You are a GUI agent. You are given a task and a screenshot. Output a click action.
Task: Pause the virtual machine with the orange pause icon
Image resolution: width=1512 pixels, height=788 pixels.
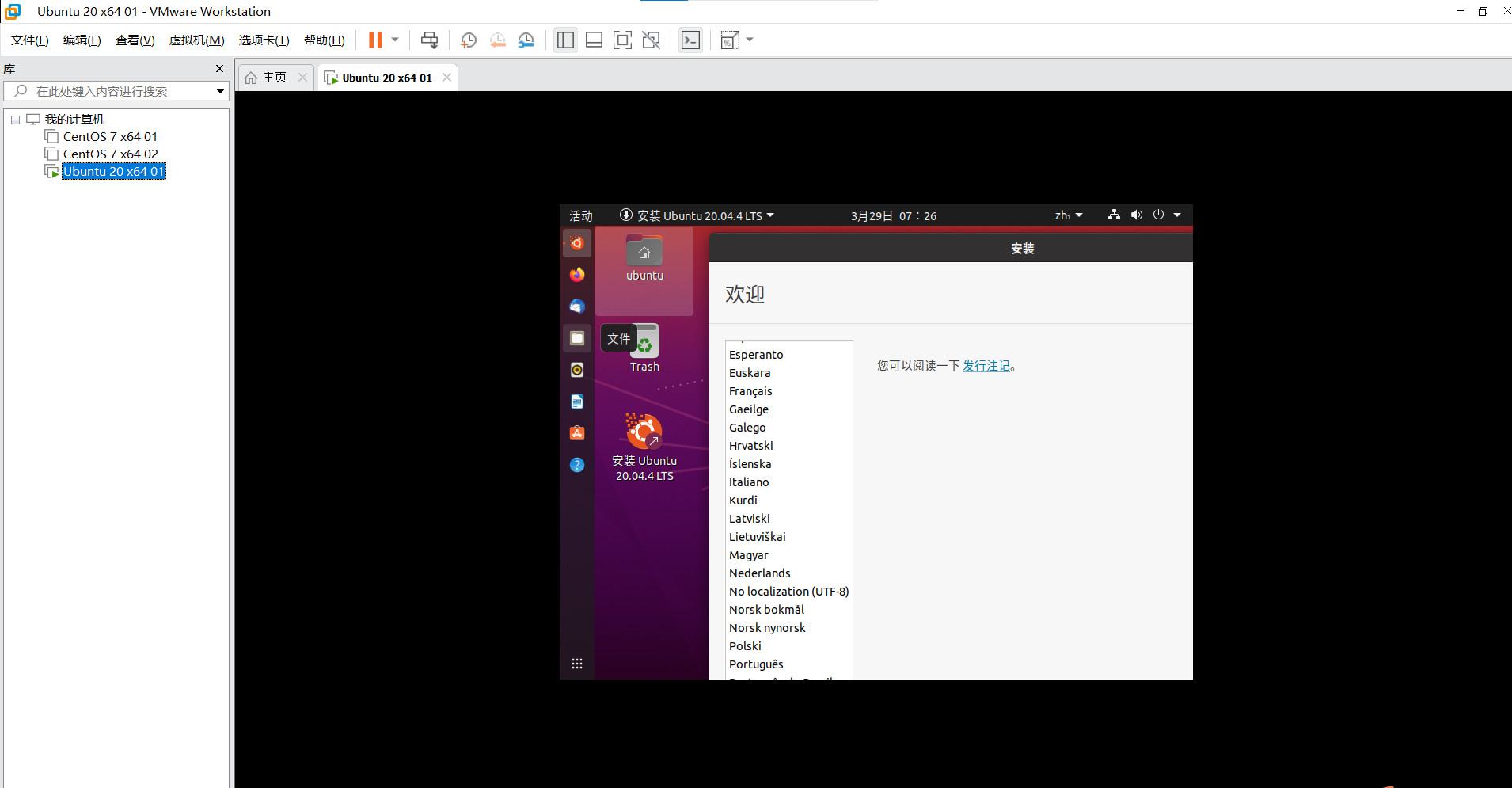[x=375, y=40]
